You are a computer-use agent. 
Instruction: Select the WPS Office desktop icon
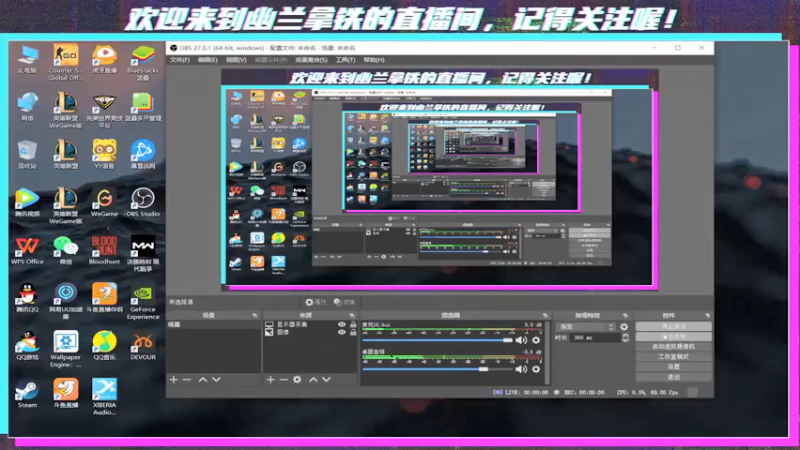tap(27, 250)
